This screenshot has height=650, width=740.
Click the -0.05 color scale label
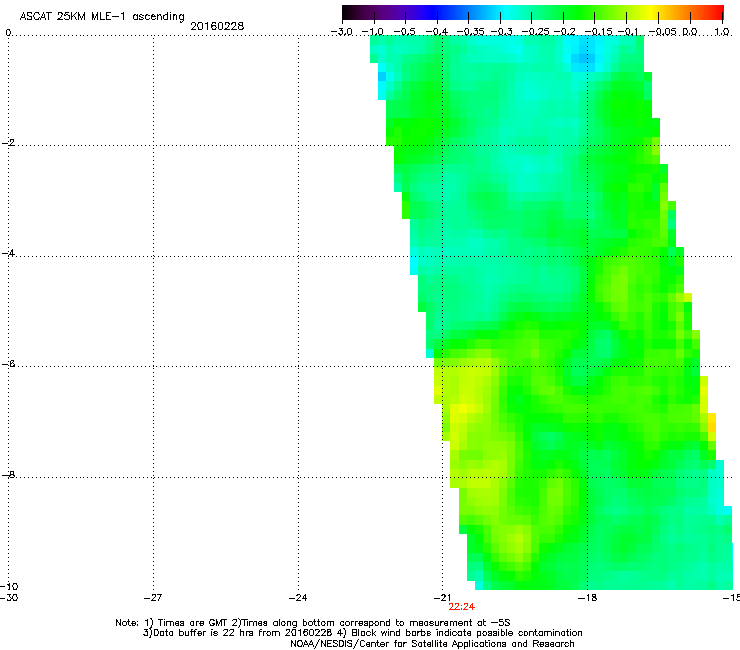click(663, 32)
